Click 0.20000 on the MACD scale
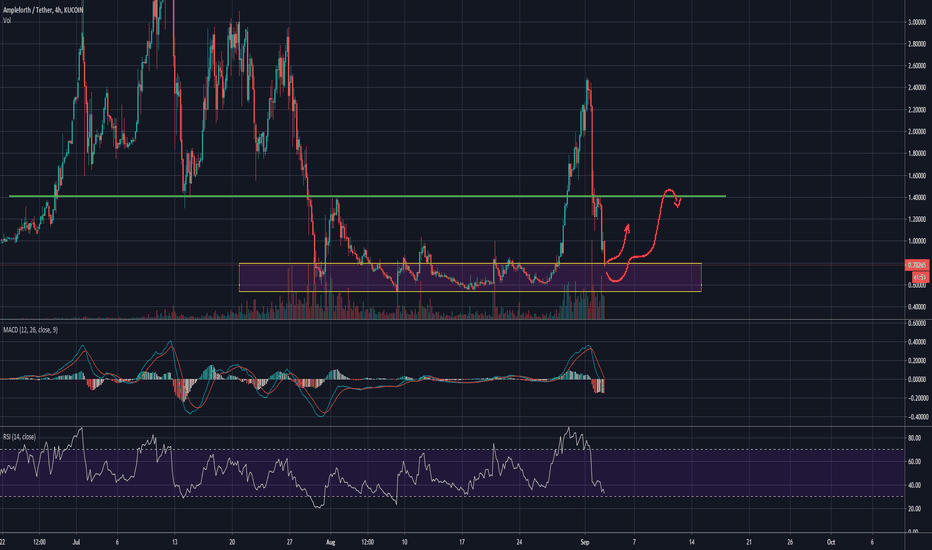The height and width of the screenshot is (550, 932). point(917,360)
